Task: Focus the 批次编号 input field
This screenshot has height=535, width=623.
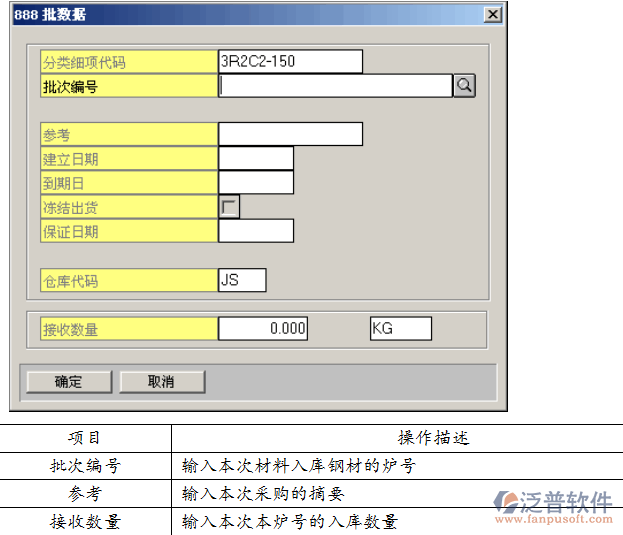Action: click(x=335, y=85)
